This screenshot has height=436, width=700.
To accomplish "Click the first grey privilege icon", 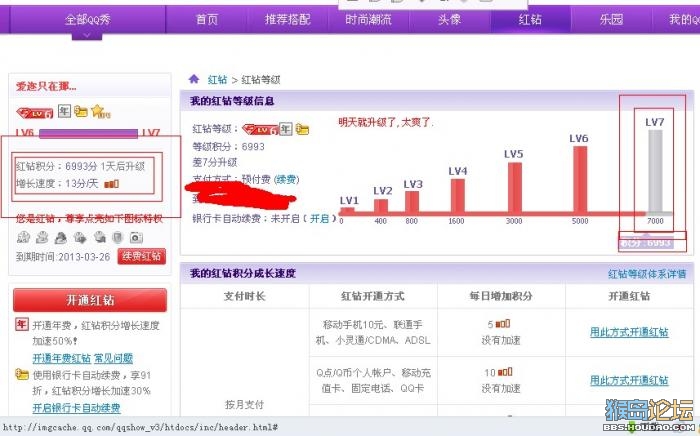I will pos(23,237).
